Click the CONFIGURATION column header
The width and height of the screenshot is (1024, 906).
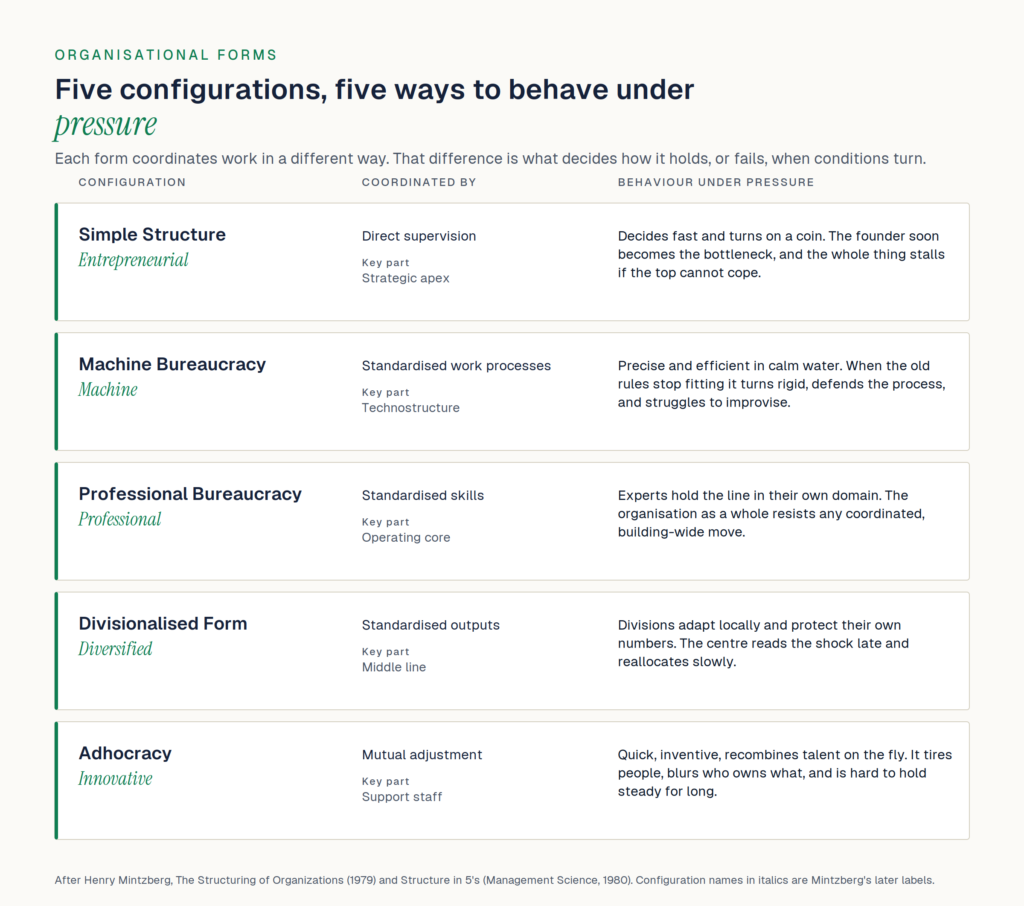pyautogui.click(x=132, y=182)
